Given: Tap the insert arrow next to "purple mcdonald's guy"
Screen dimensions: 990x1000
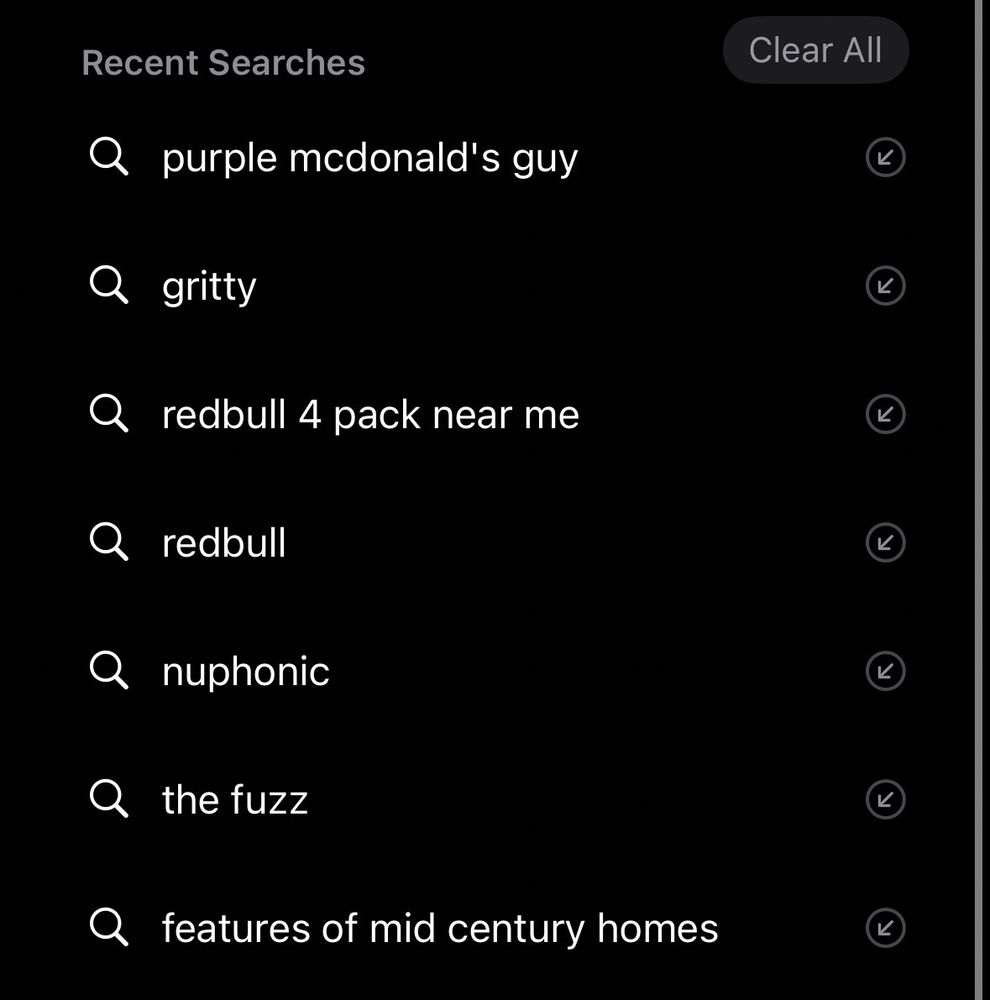Looking at the screenshot, I should pyautogui.click(x=884, y=157).
